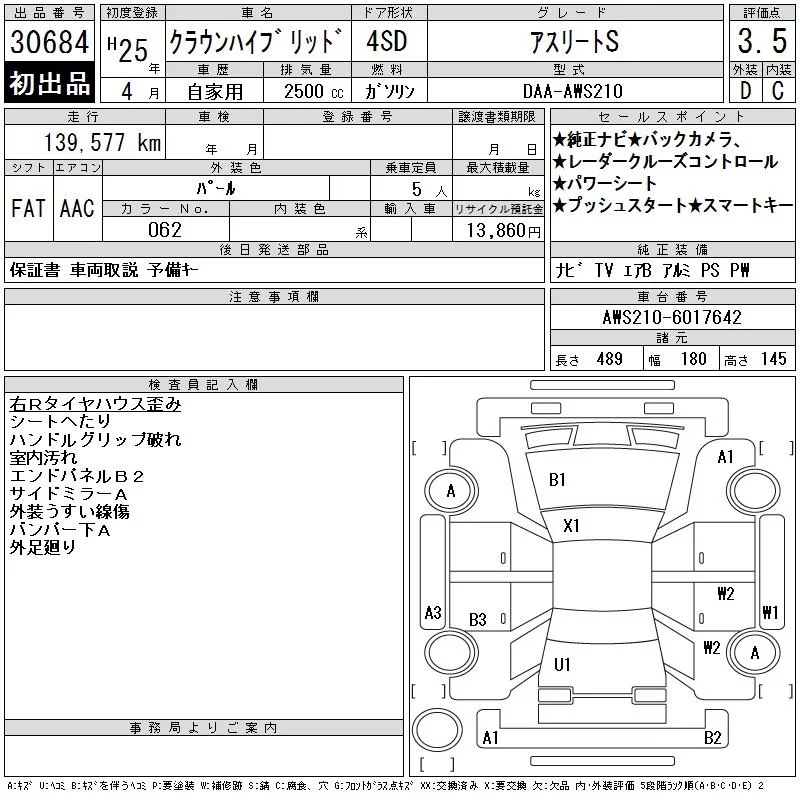Viewport: 800px width, 800px height.
Task: Click mileage 139,577 km
Action: click(x=102, y=142)
